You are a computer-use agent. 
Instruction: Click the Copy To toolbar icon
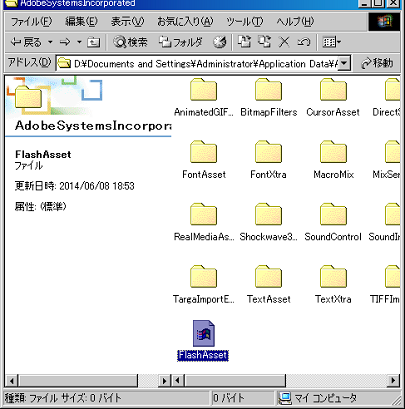(264, 42)
